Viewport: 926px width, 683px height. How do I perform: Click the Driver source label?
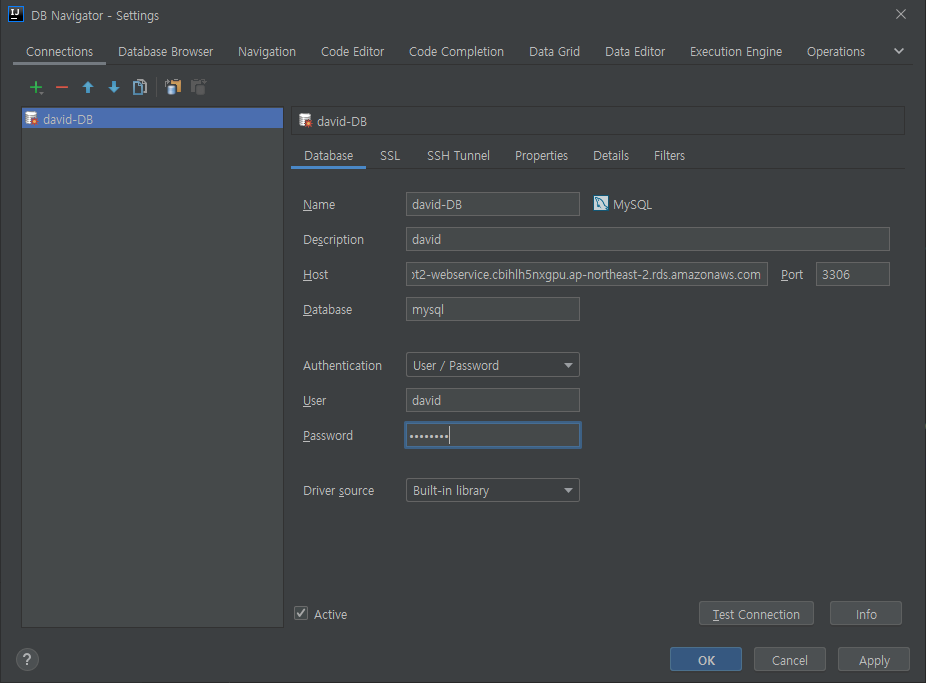tap(338, 491)
